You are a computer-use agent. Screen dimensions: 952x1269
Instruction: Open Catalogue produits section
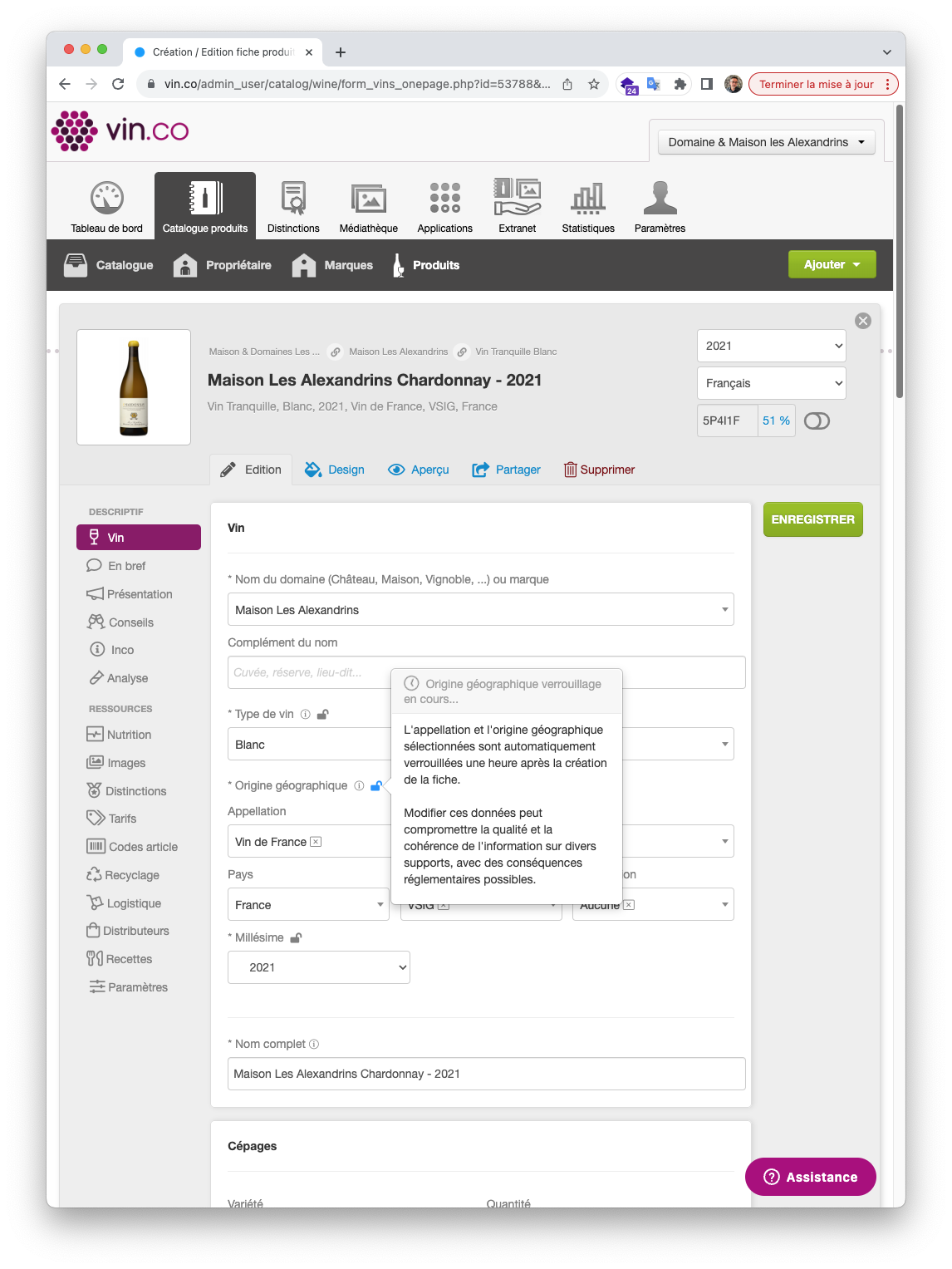205,207
